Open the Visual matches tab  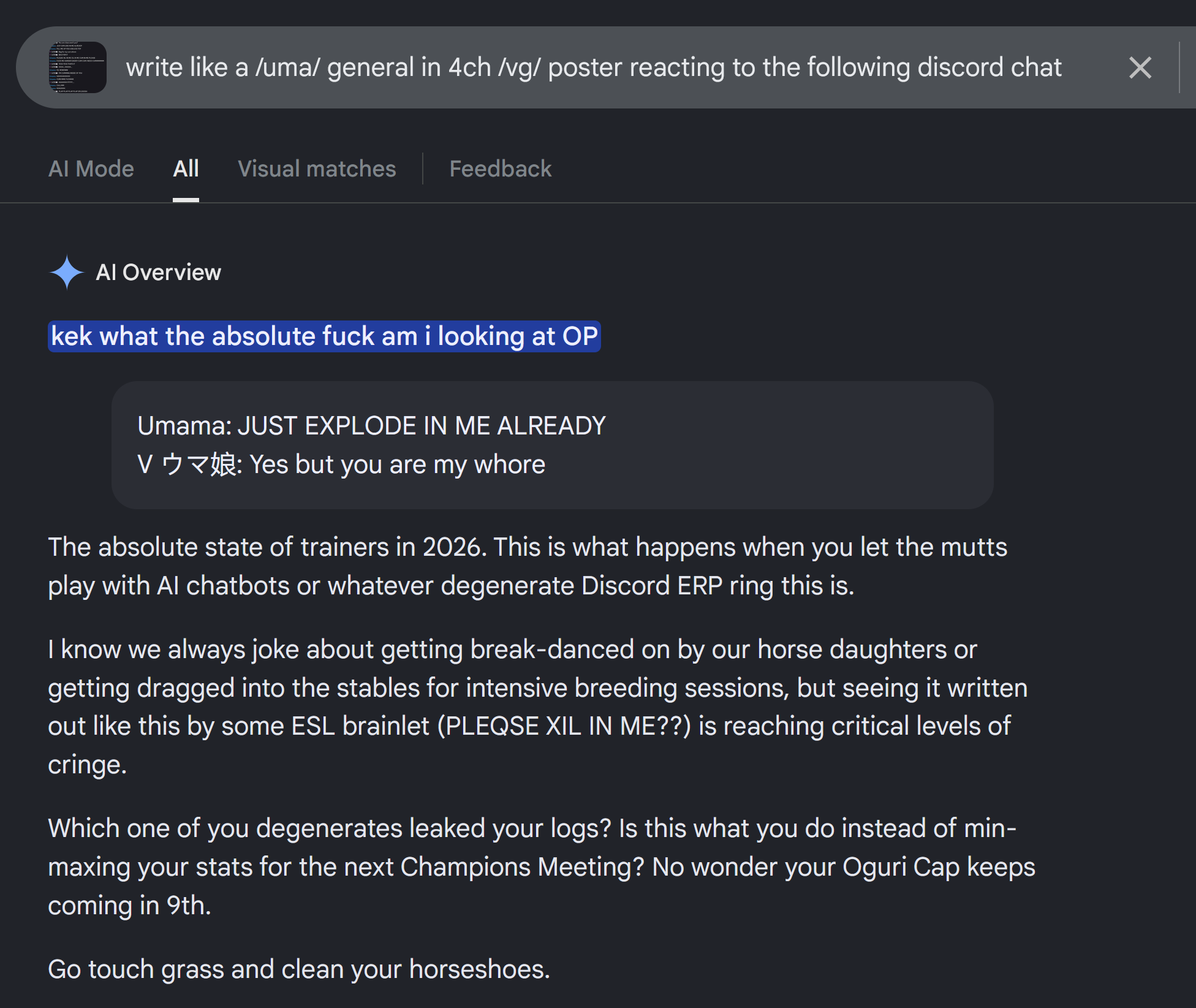317,169
